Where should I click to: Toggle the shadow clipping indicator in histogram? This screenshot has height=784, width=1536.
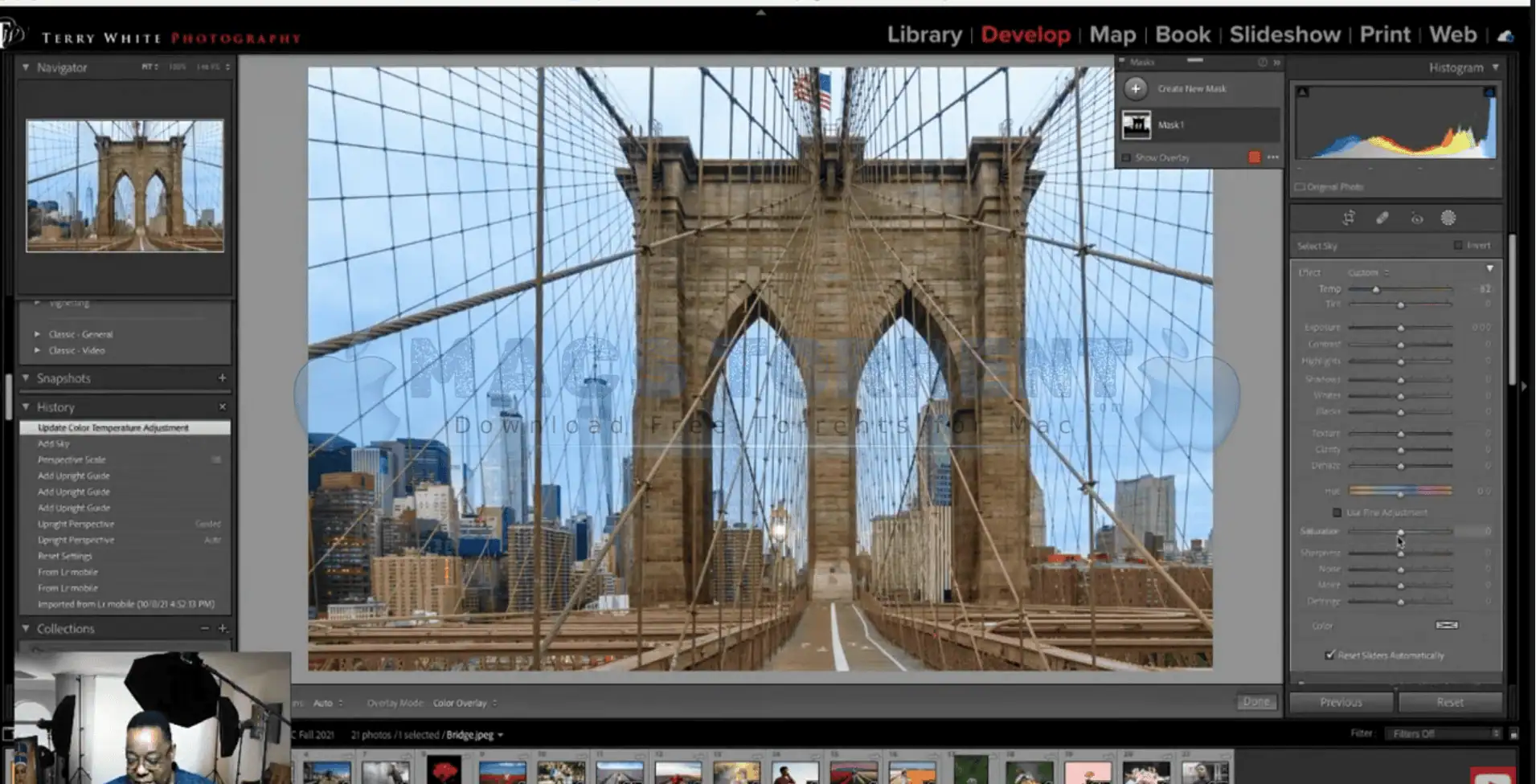point(1303,92)
